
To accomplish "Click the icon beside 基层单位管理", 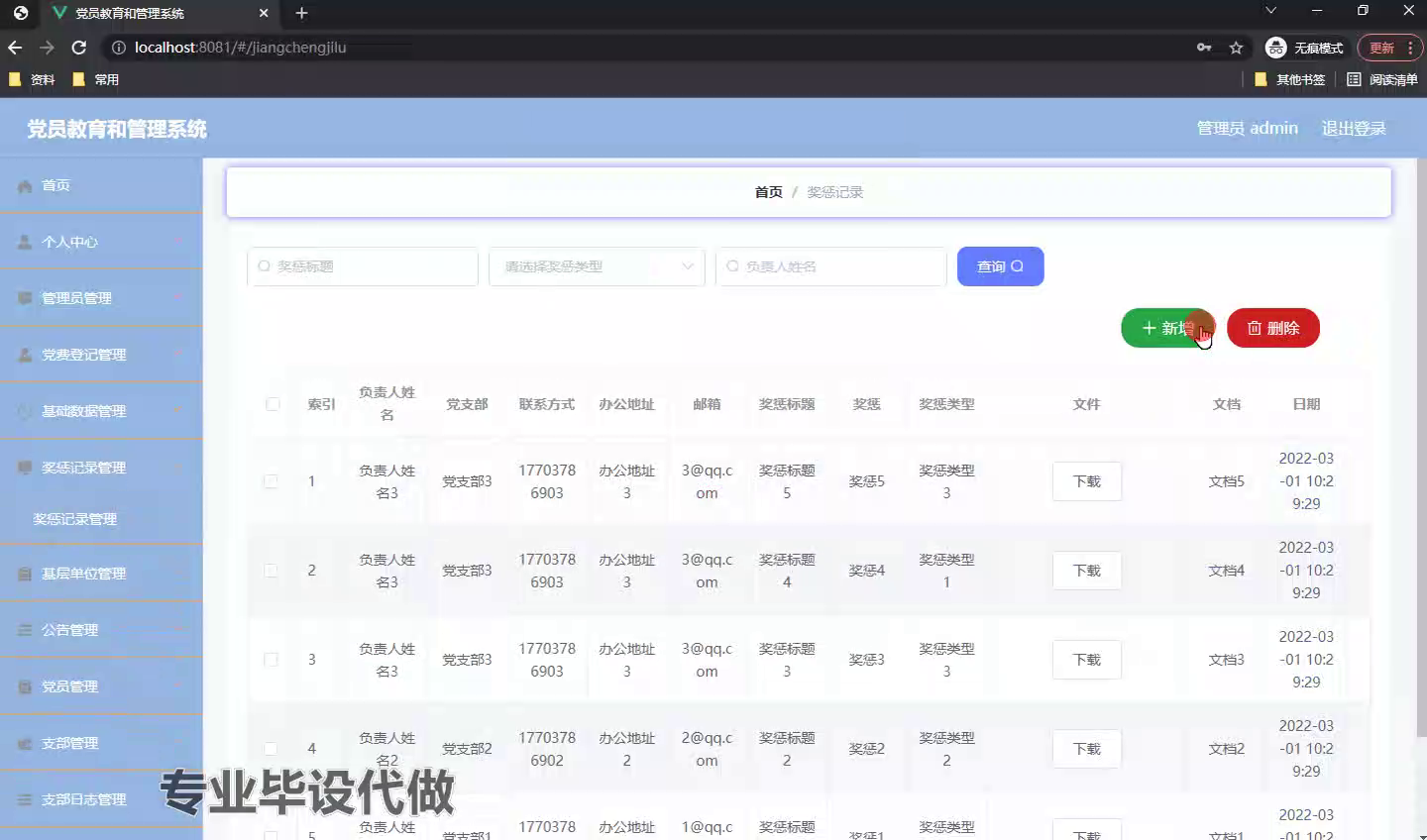I will pos(25,574).
